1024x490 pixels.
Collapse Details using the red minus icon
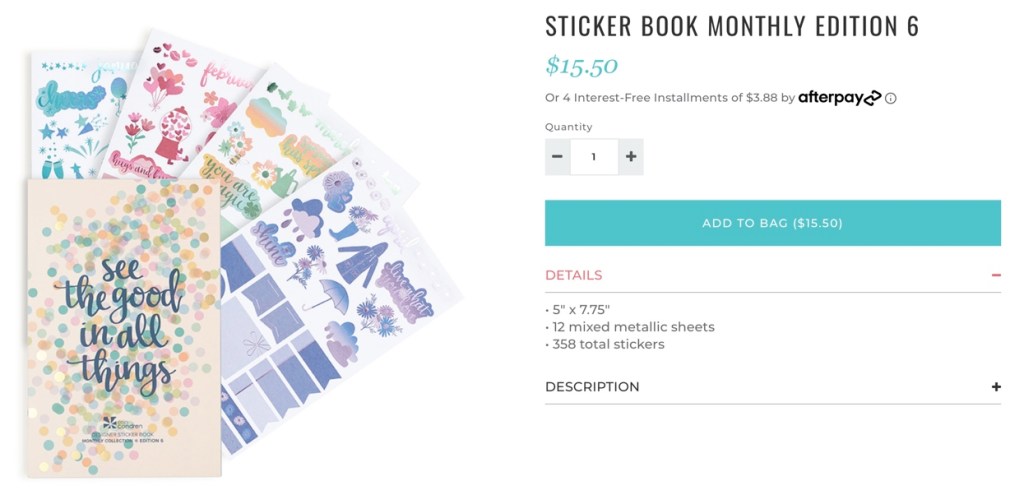pyautogui.click(x=996, y=275)
